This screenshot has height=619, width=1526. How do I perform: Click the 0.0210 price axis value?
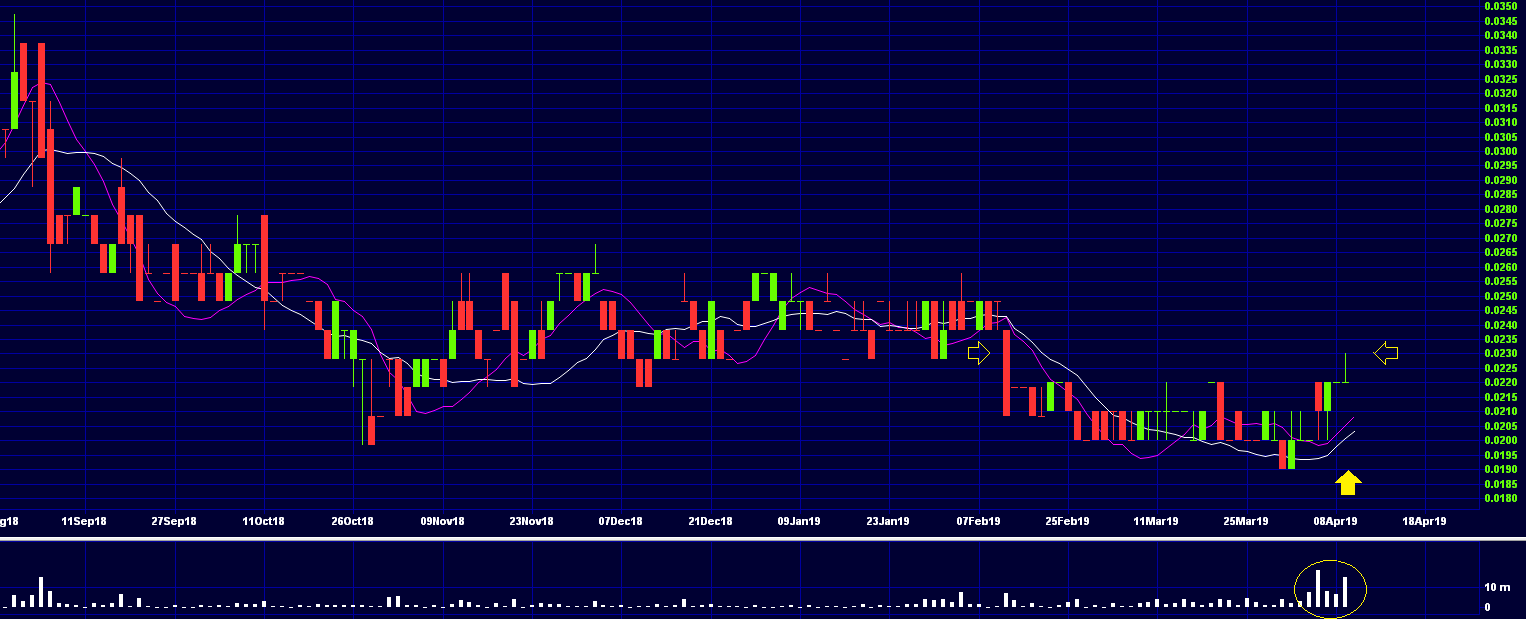pyautogui.click(x=1502, y=411)
